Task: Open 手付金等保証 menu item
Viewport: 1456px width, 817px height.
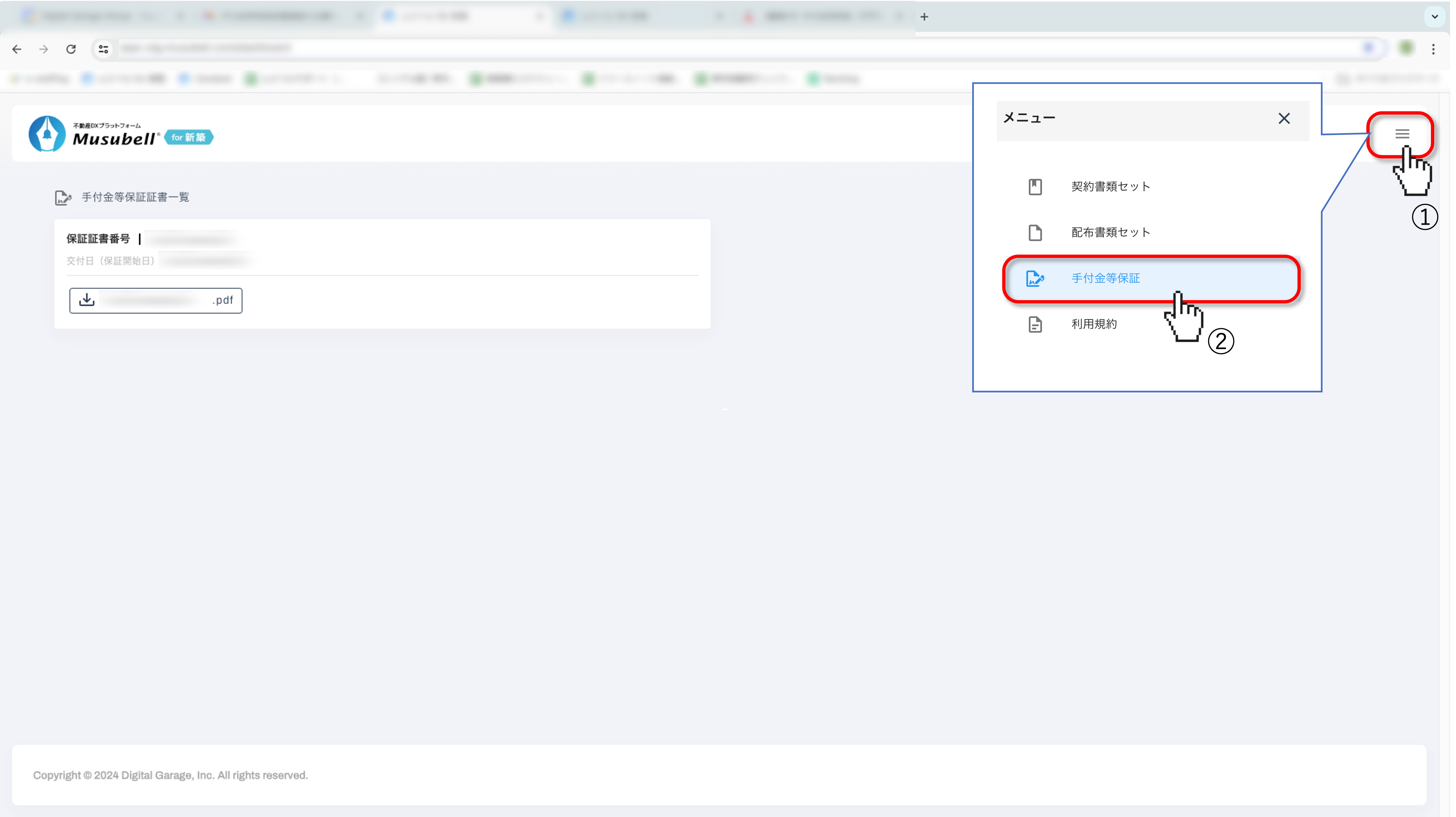Action: [1106, 278]
